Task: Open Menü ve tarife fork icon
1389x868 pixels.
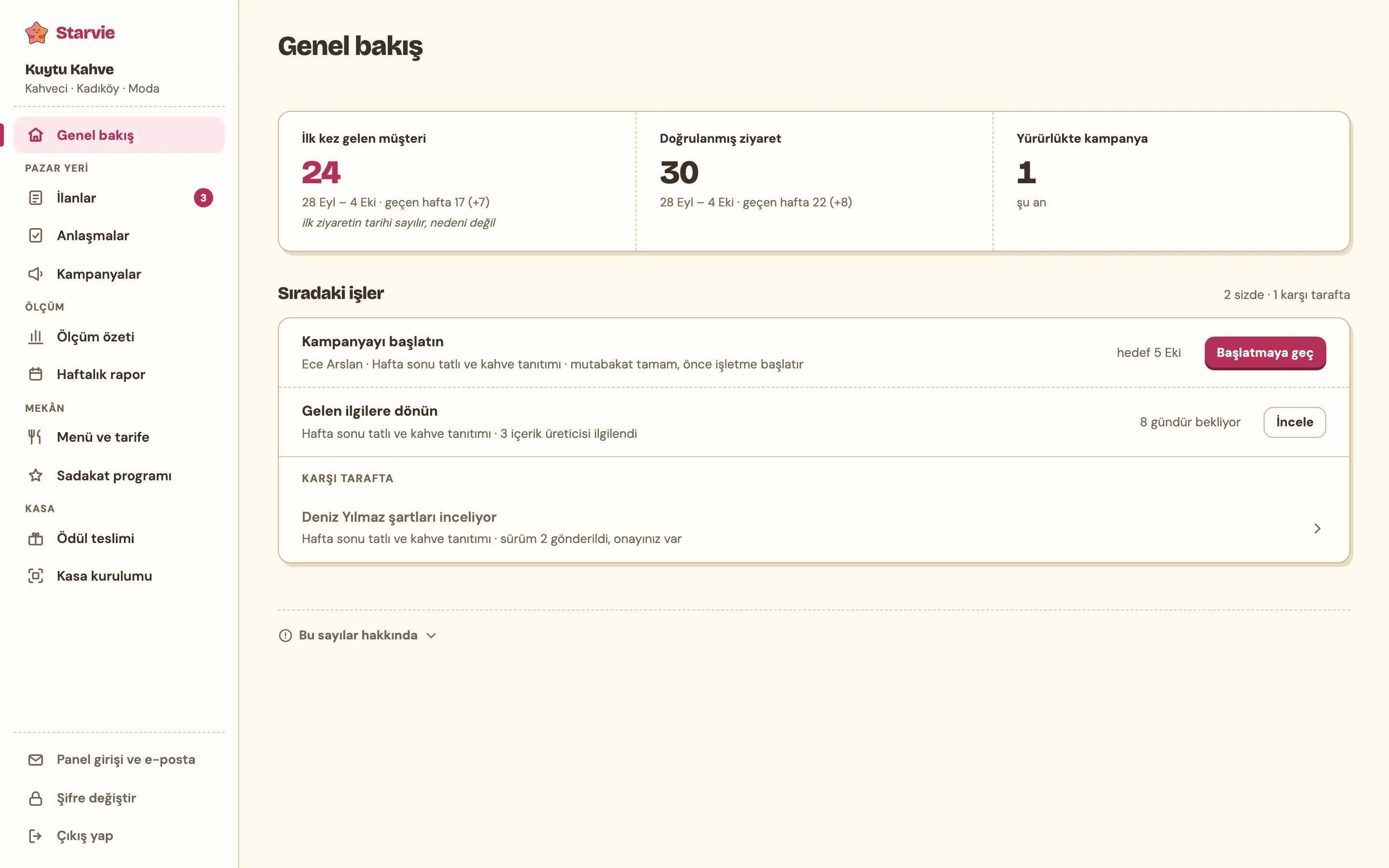Action: (x=36, y=437)
